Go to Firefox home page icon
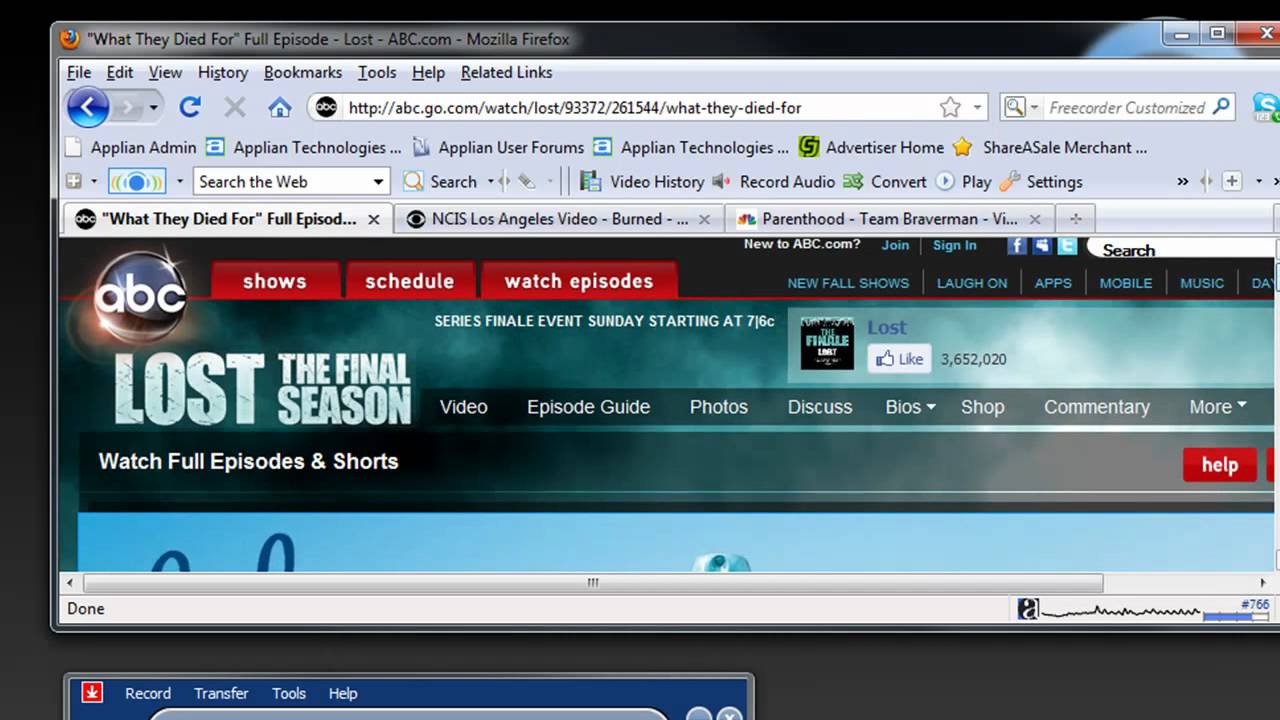 tap(280, 107)
